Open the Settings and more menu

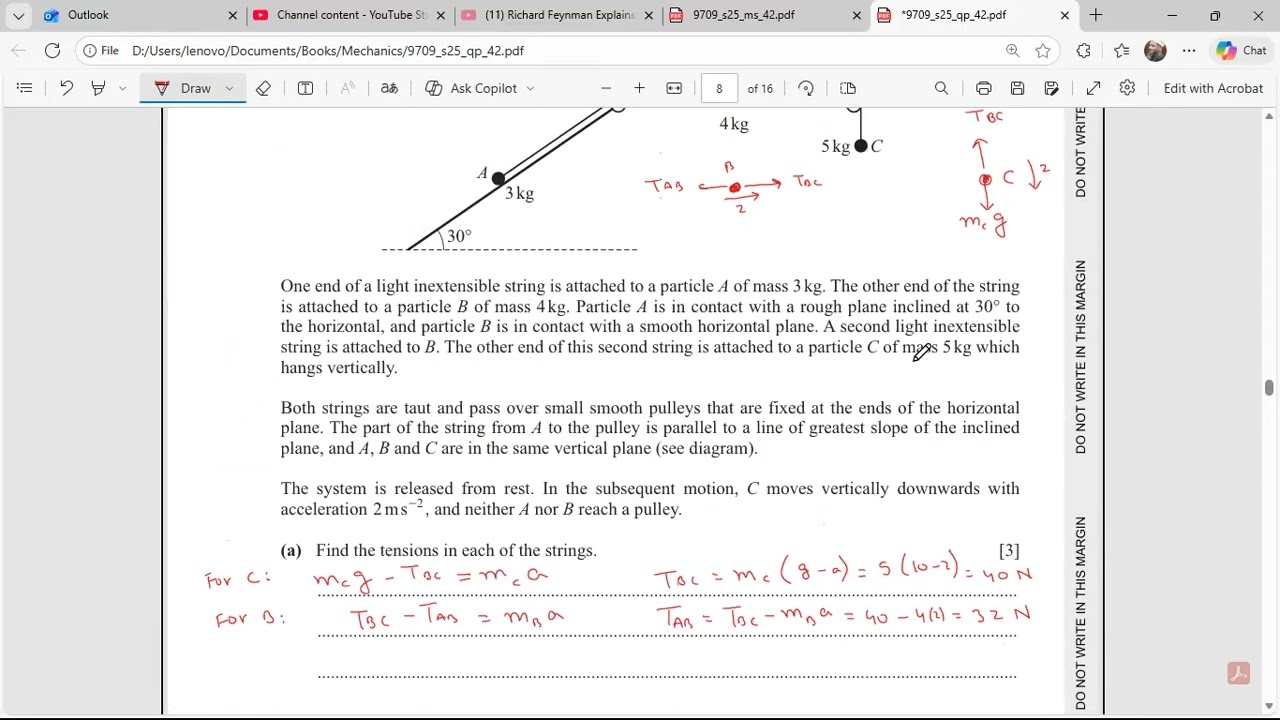(x=1189, y=50)
